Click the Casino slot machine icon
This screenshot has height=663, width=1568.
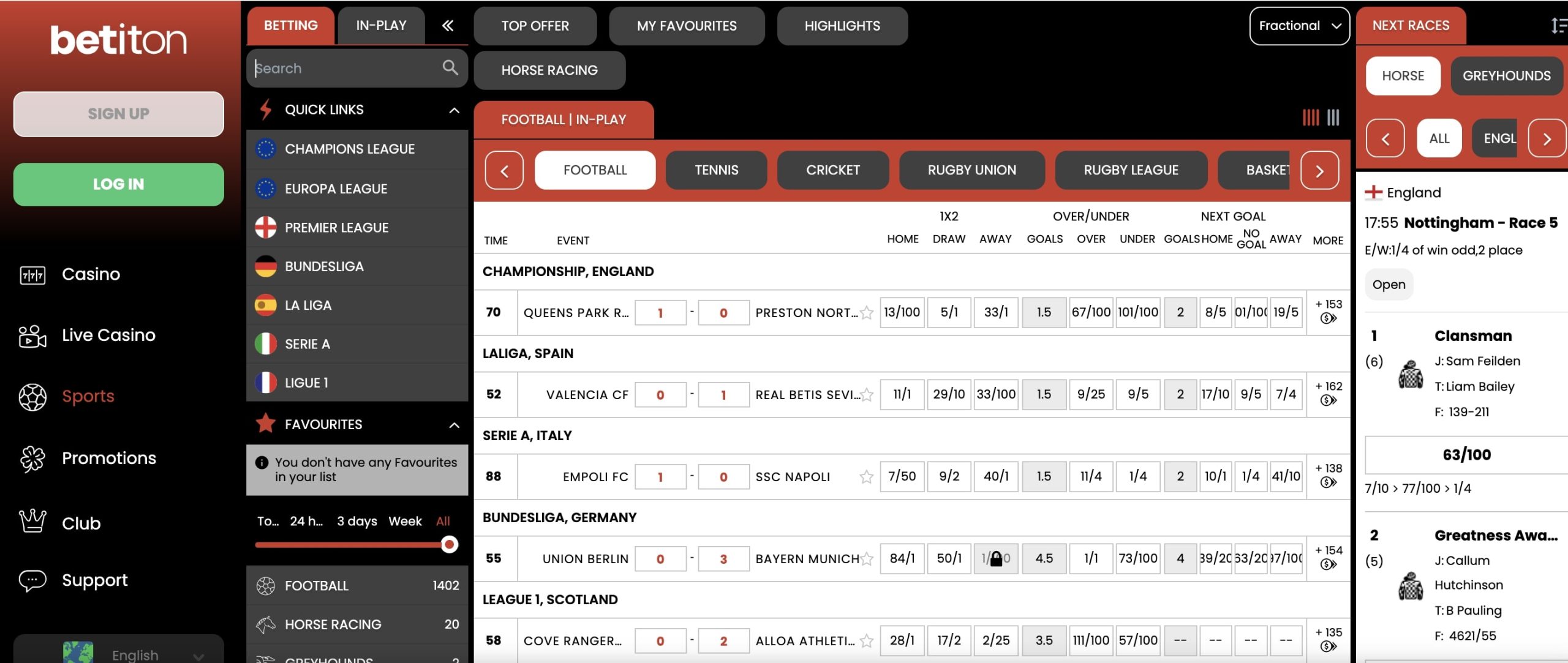pyautogui.click(x=32, y=275)
